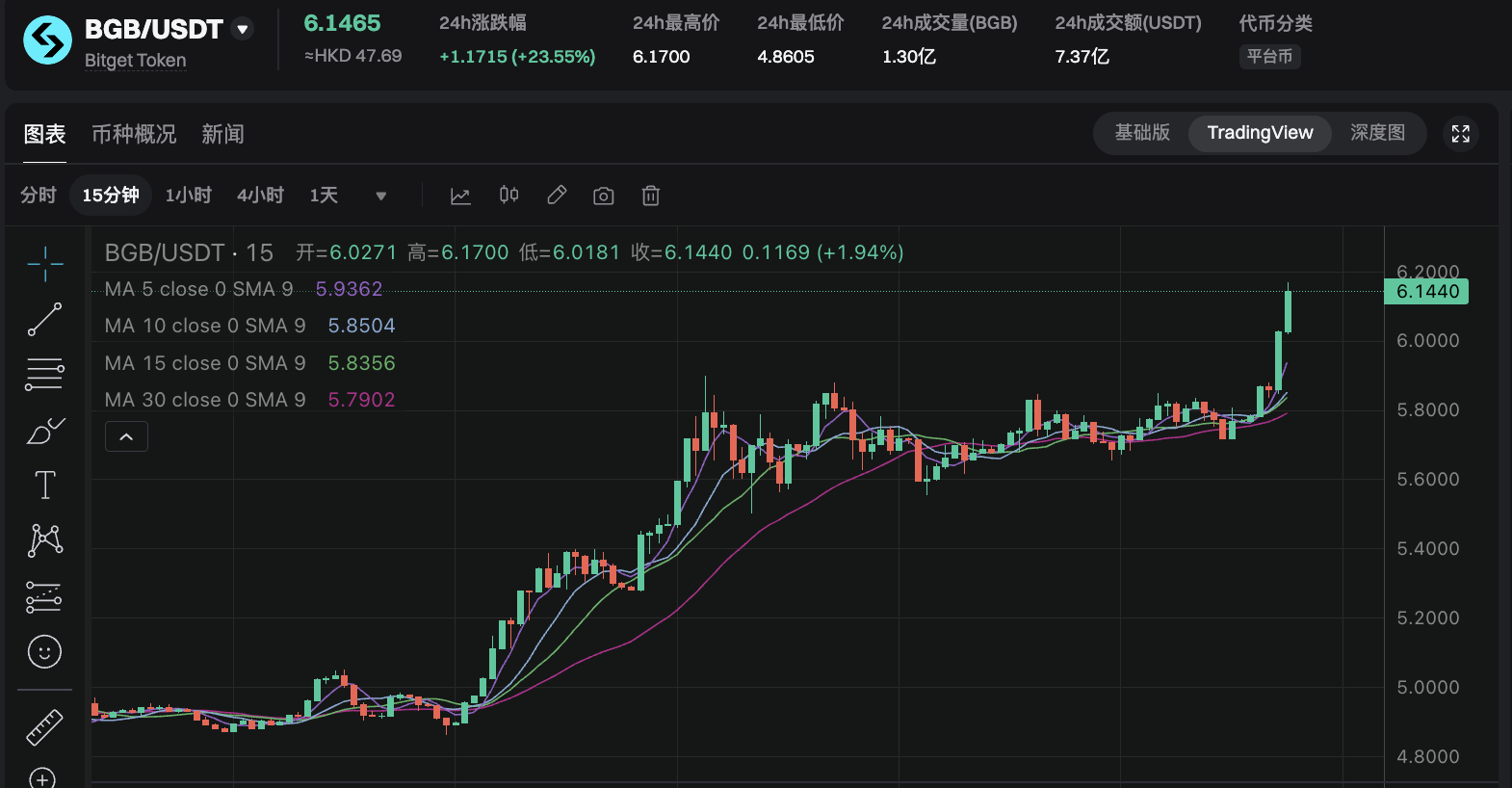Select the brush drawing tool
Image resolution: width=1512 pixels, height=788 pixels.
44,431
